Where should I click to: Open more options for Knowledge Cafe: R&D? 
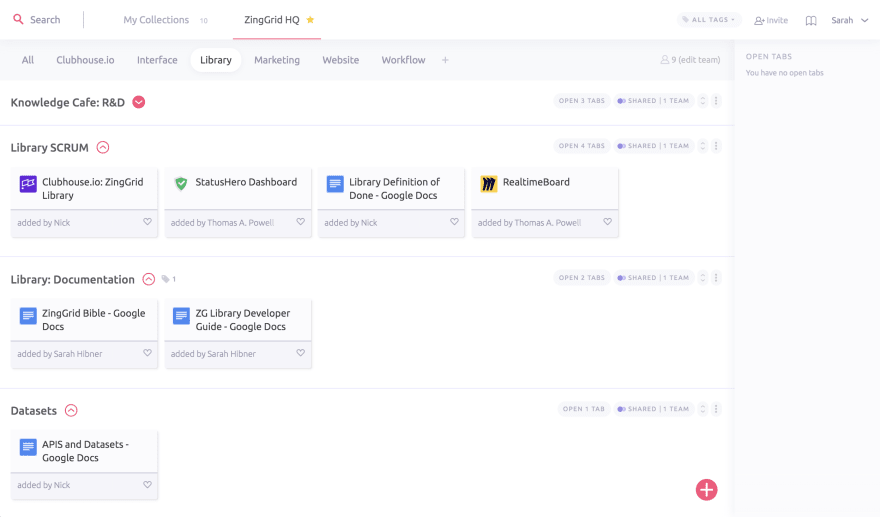pyautogui.click(x=716, y=101)
